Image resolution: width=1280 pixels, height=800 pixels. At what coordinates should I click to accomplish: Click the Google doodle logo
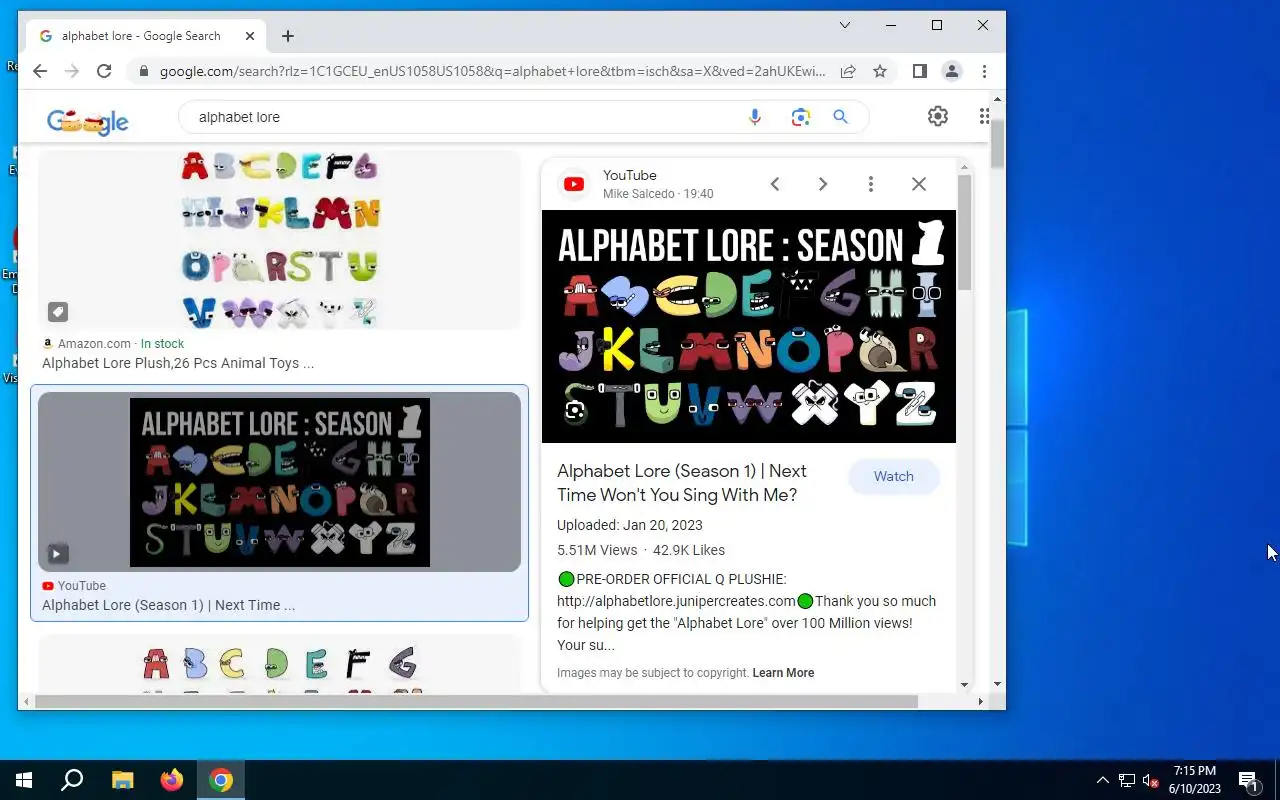coord(88,122)
